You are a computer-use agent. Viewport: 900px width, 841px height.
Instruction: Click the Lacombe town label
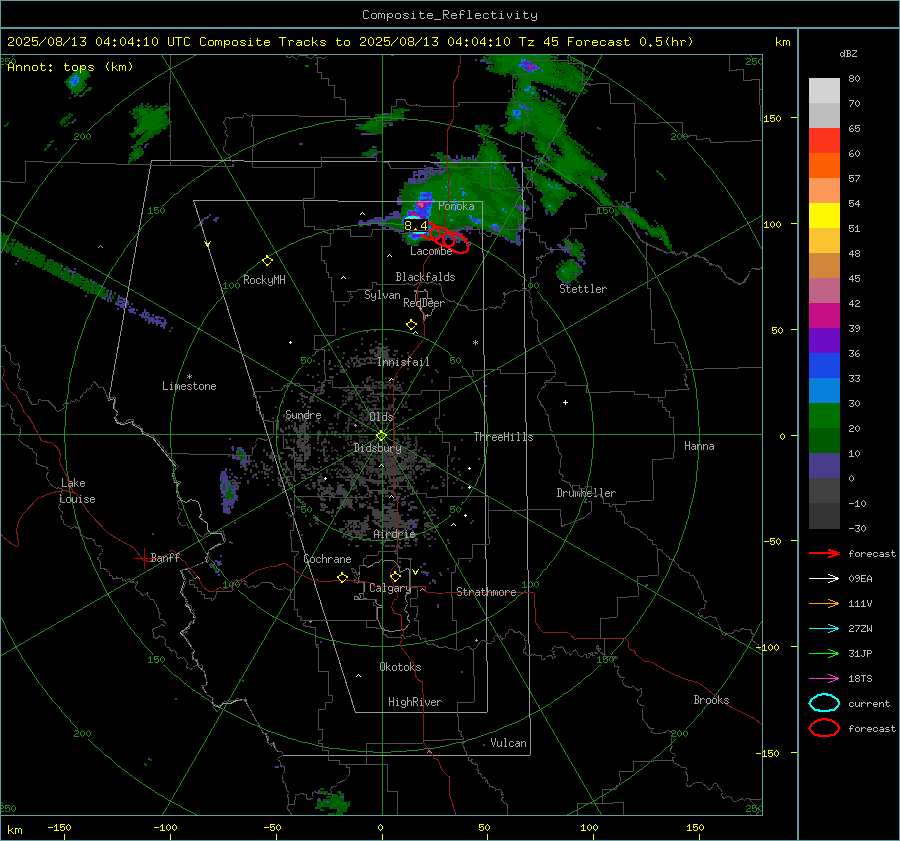point(431,251)
